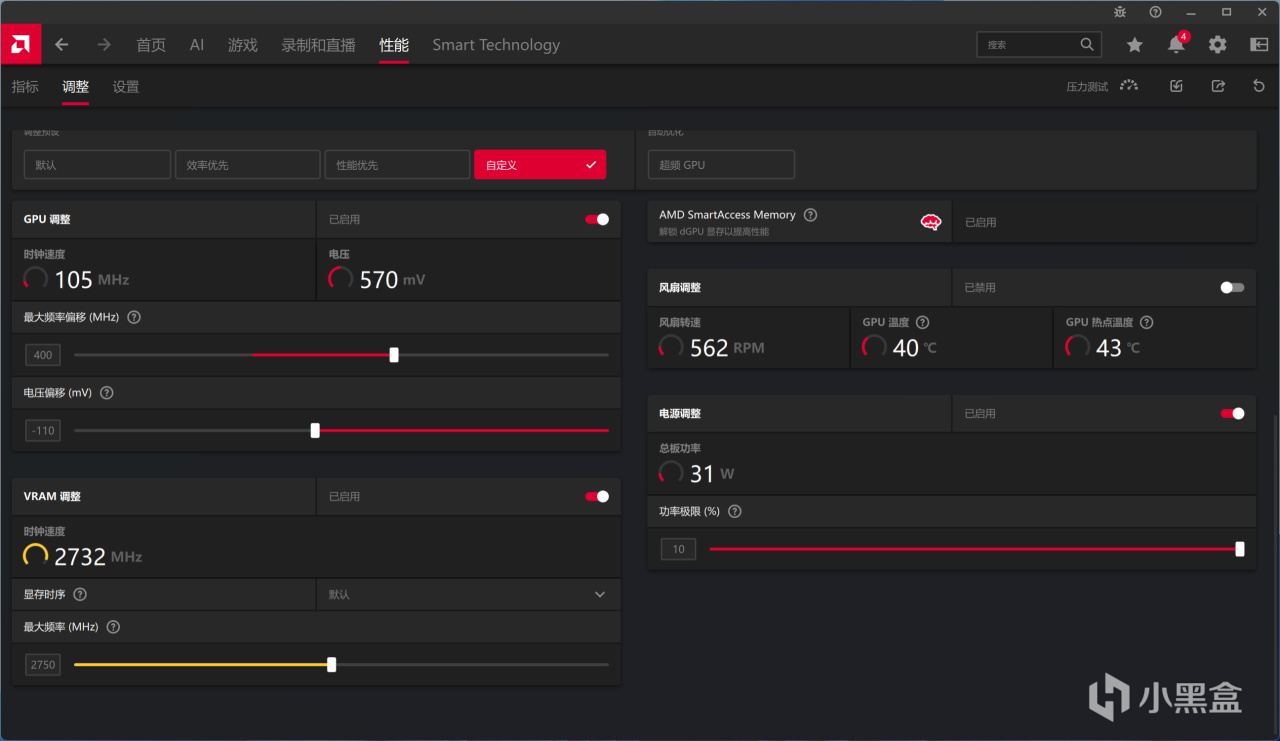Click the 电压偏移 slider handle

315,430
